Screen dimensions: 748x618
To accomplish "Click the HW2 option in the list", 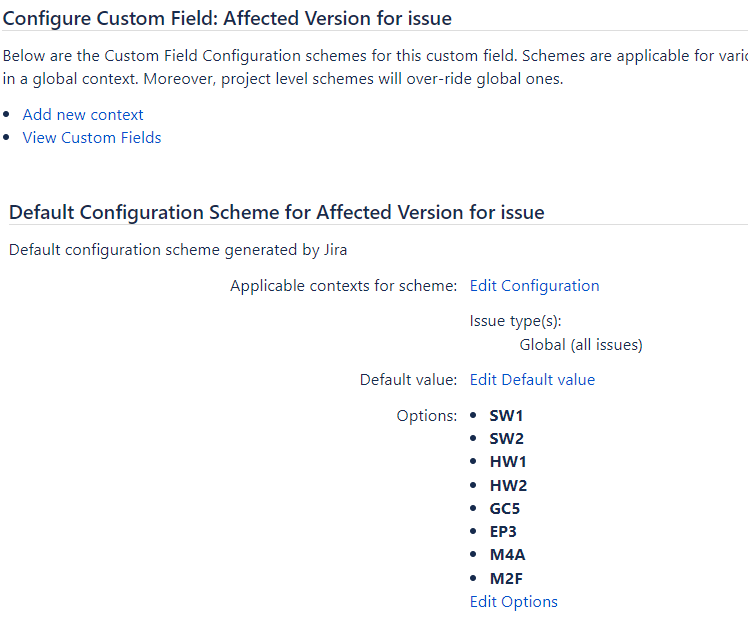I will tap(508, 486).
